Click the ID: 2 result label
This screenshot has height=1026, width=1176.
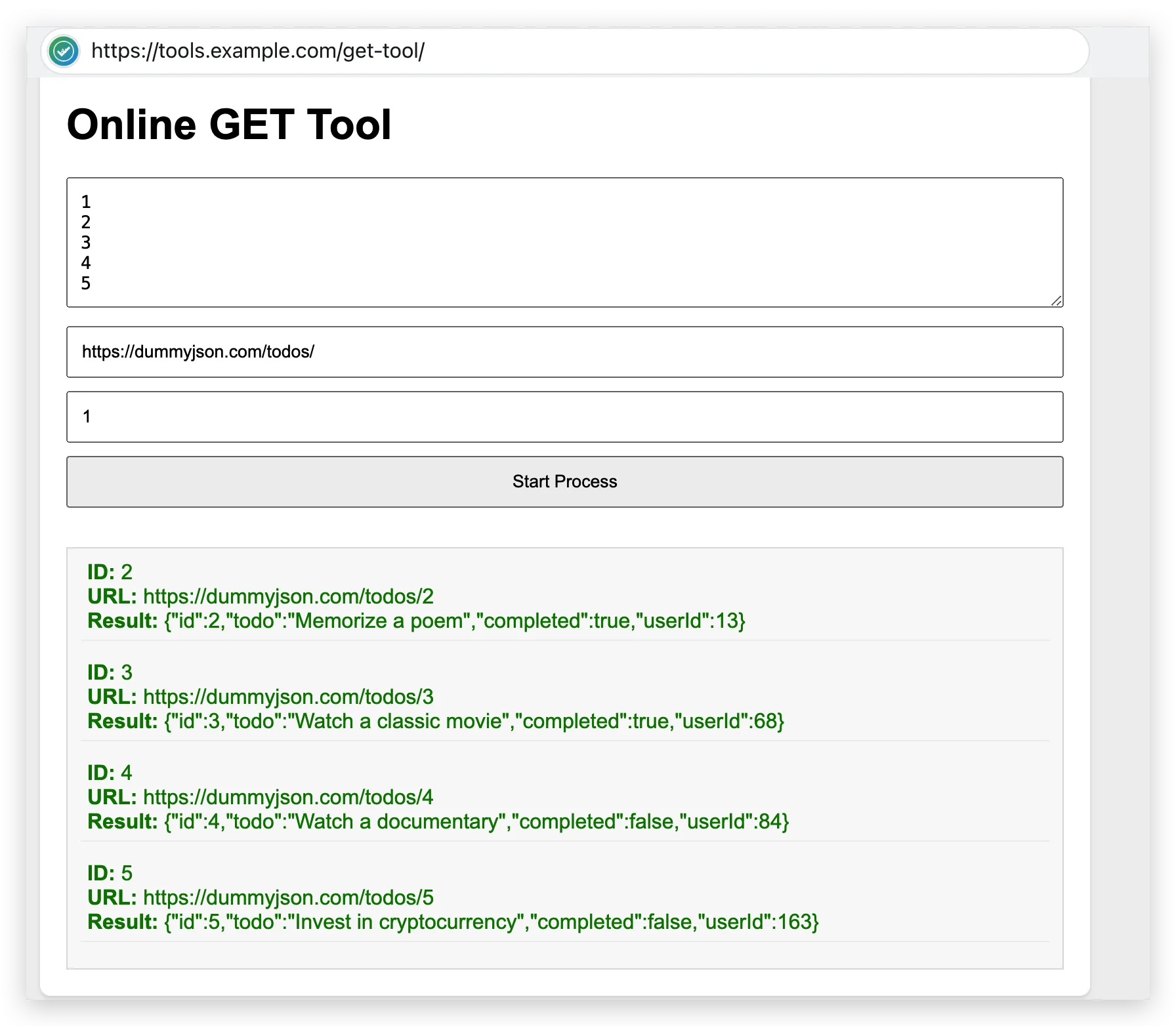pyautogui.click(x=110, y=572)
